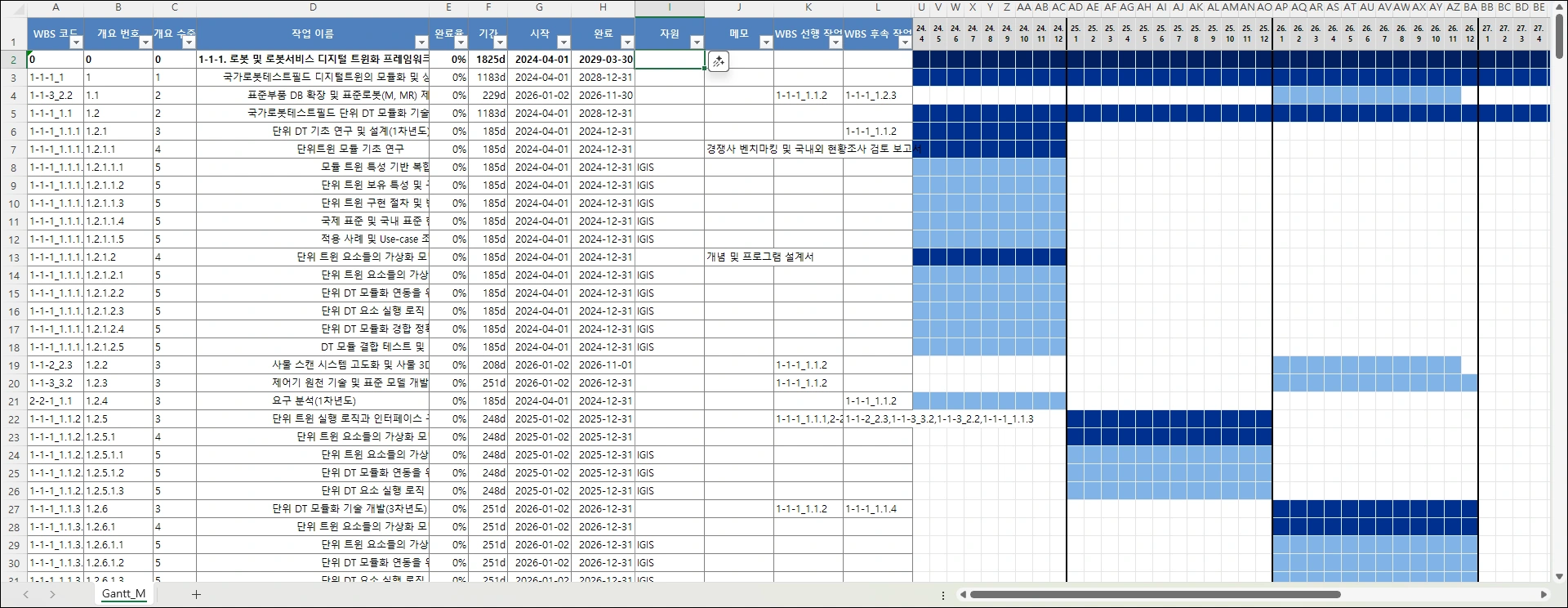
Task: Select row 22 header
Action: point(14,419)
